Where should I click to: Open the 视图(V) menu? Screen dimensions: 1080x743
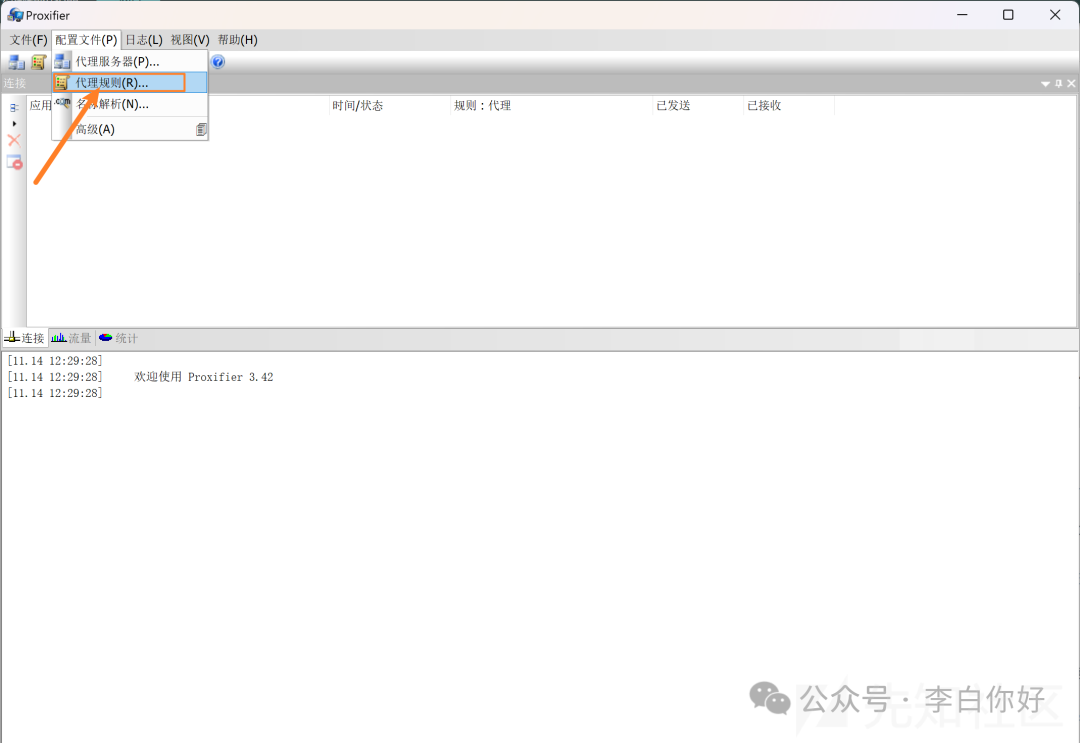click(x=190, y=40)
